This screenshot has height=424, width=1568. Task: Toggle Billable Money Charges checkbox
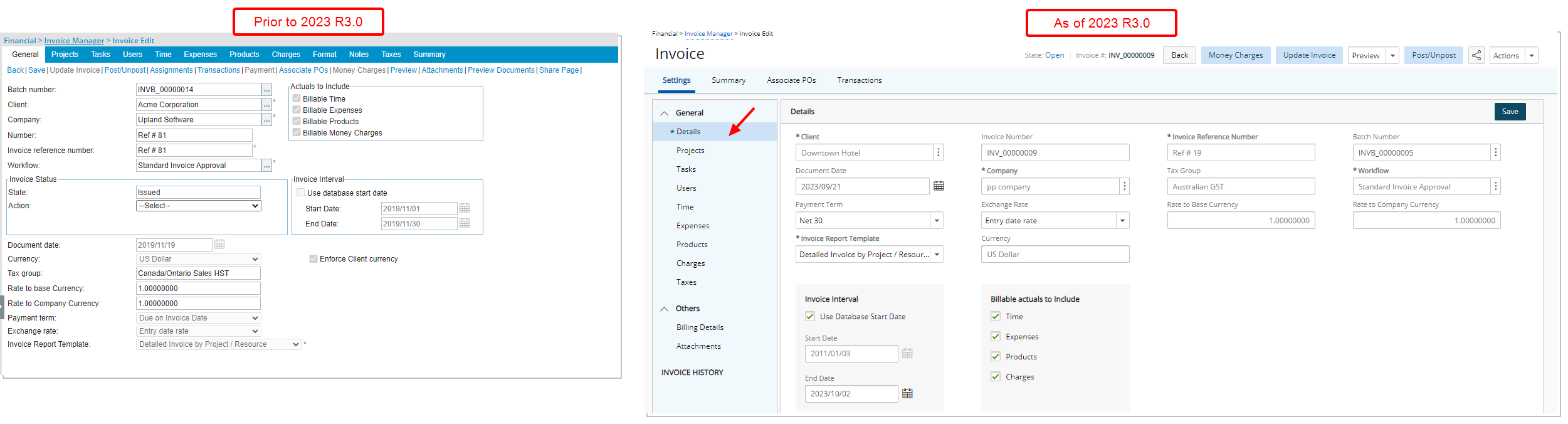point(297,132)
